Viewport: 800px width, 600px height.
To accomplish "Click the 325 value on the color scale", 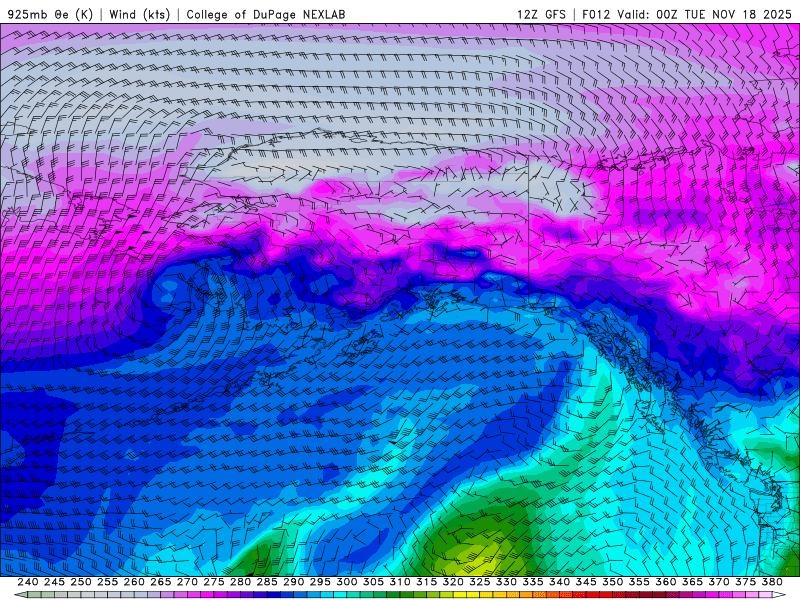I will [480, 582].
